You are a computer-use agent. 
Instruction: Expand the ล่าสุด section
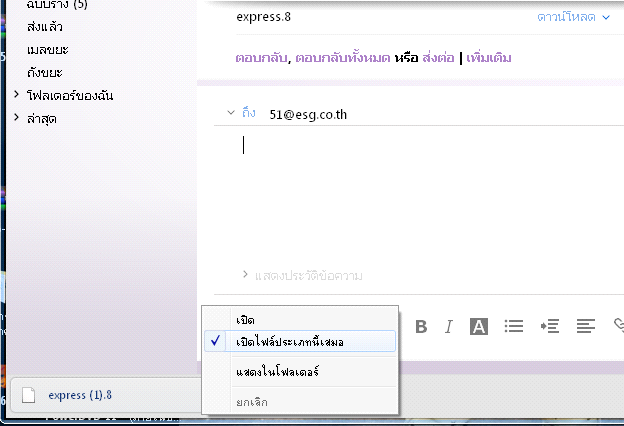point(16,118)
